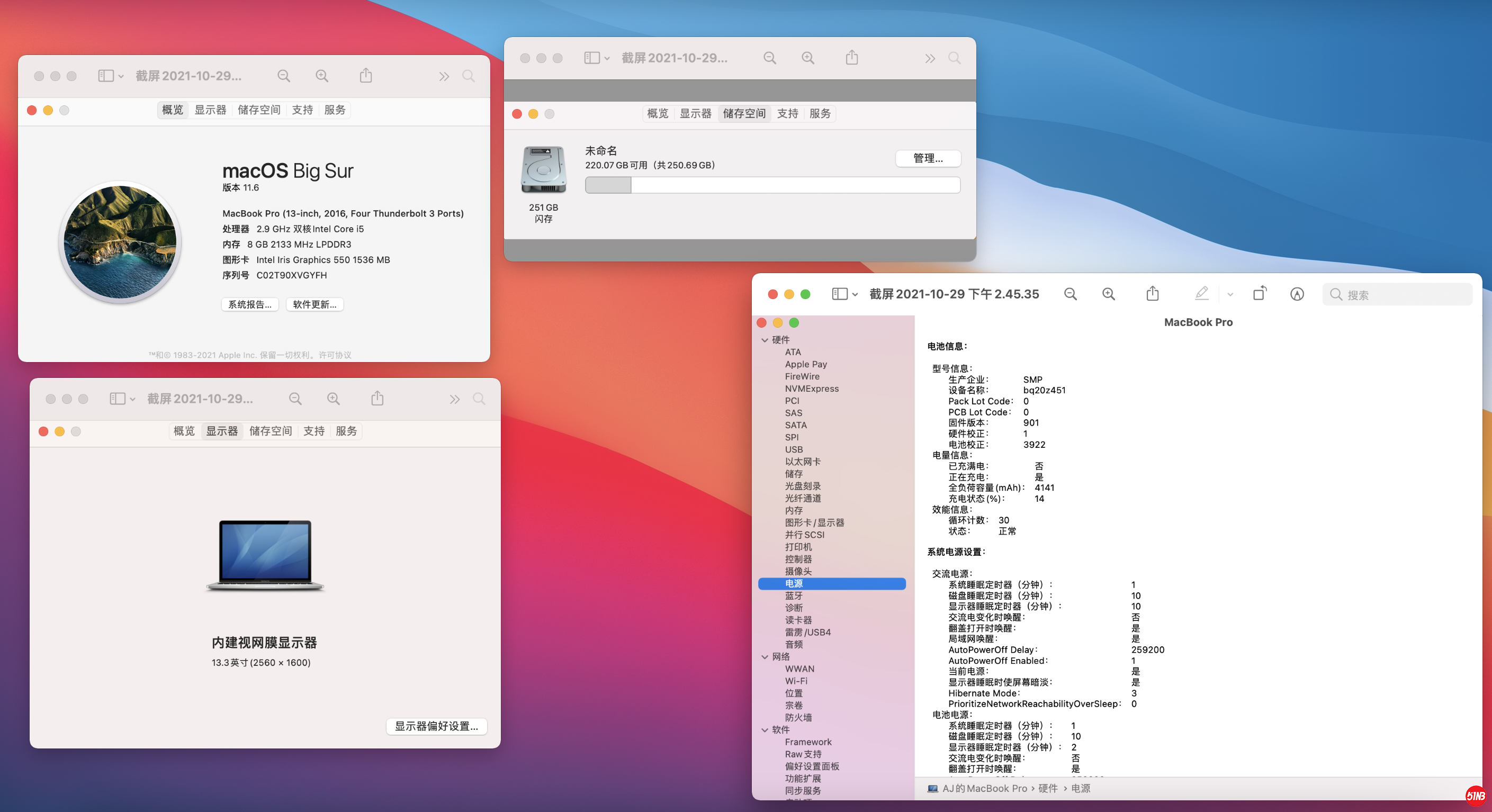Click the 软件更新... button
The width and height of the screenshot is (1492, 812).
pos(315,305)
